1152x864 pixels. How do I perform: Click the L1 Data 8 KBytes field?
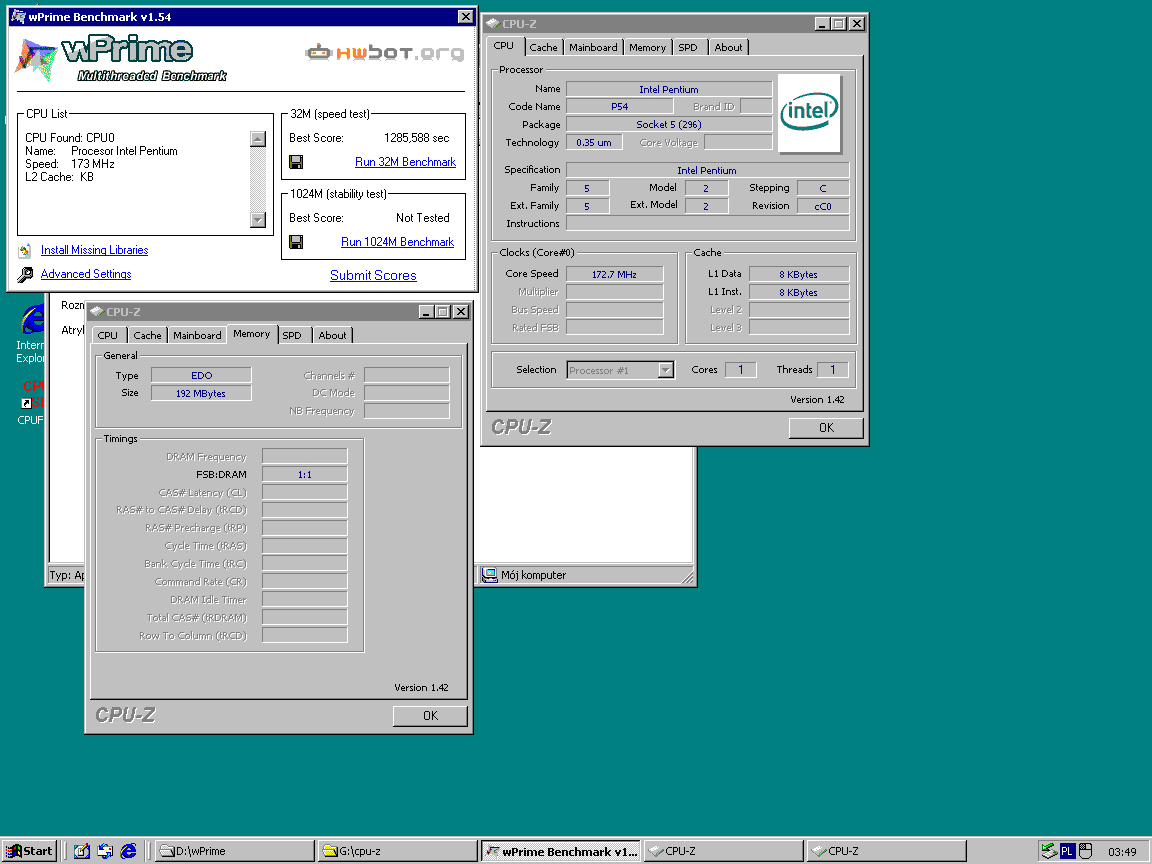[799, 274]
